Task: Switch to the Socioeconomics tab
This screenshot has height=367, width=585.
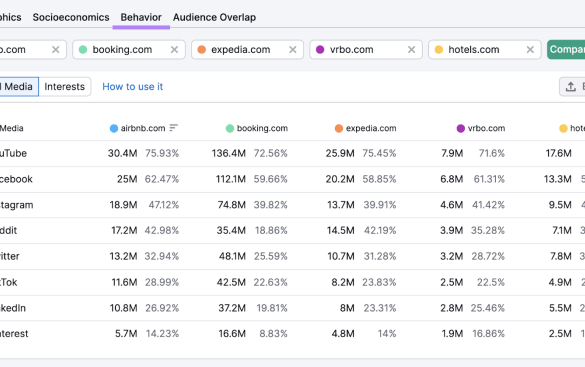Action: [x=71, y=18]
